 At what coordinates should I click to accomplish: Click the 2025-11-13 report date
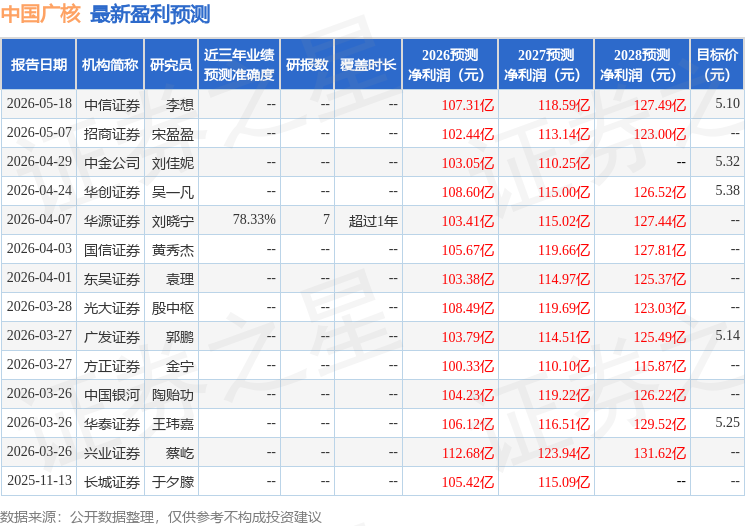[x=39, y=480]
